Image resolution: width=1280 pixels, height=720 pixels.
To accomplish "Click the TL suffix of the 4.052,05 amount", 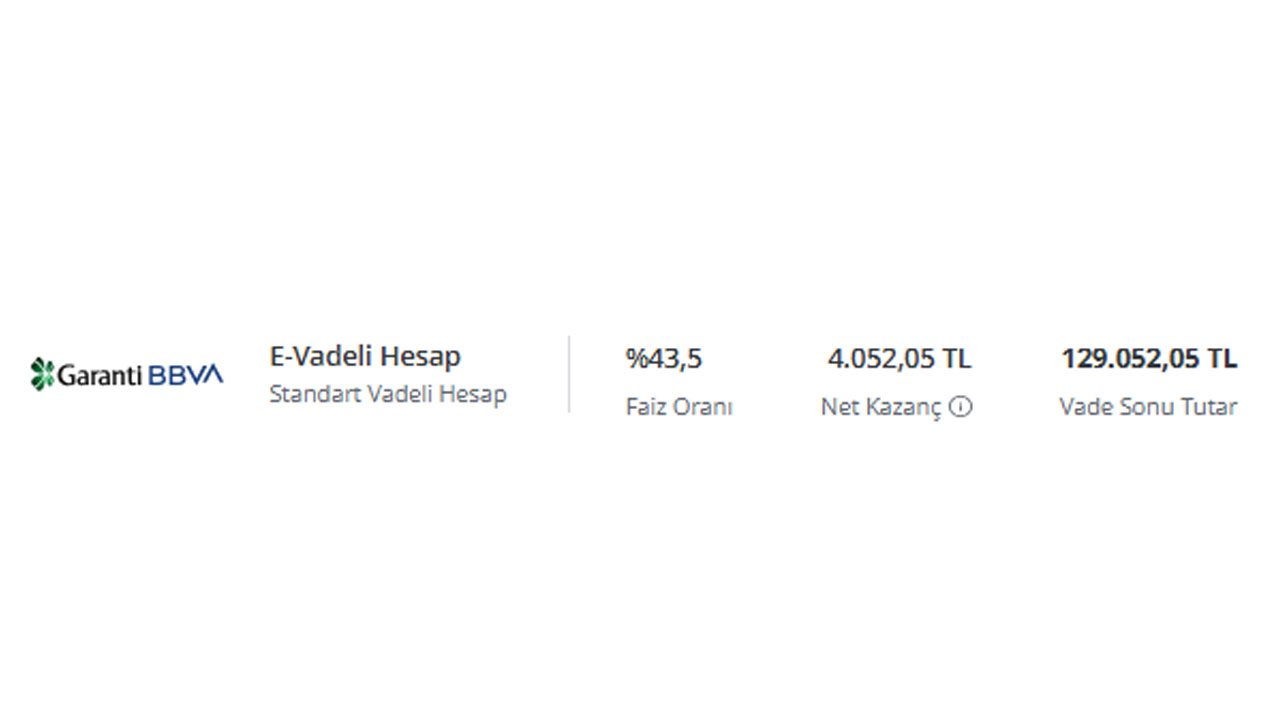I will pyautogui.click(x=957, y=358).
